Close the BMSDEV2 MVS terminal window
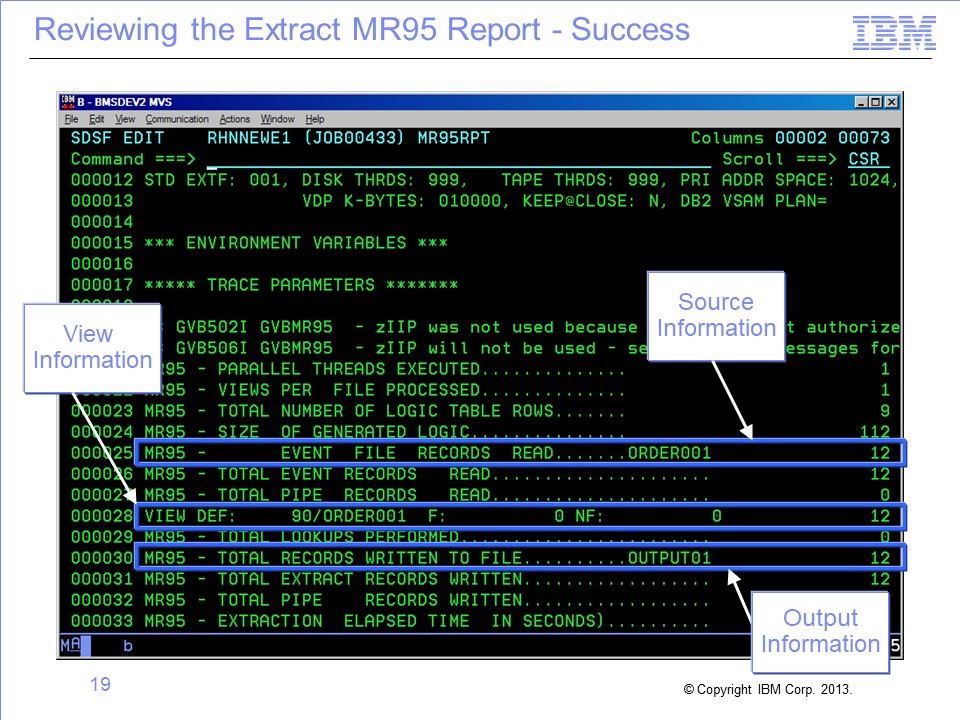This screenshot has height=720, width=960. 892,102
